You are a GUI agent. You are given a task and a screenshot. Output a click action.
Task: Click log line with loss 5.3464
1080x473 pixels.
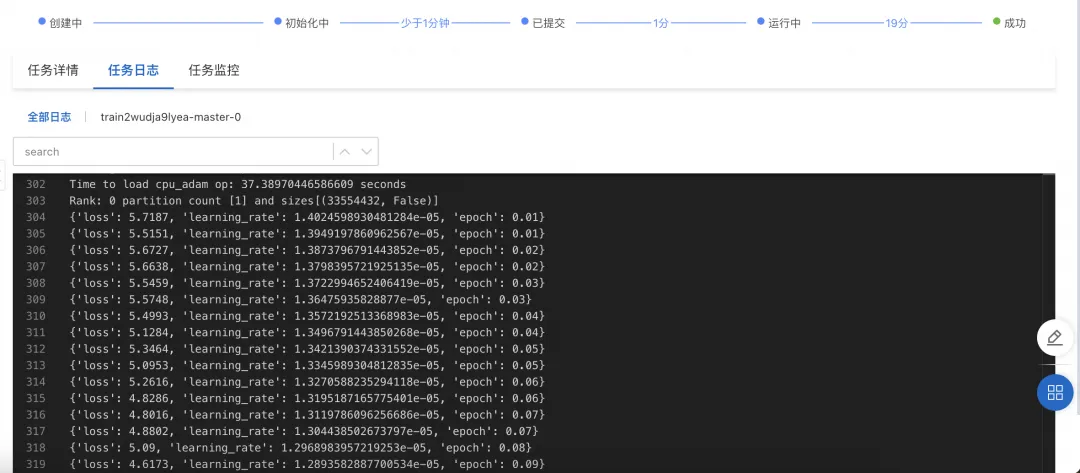click(x=307, y=349)
